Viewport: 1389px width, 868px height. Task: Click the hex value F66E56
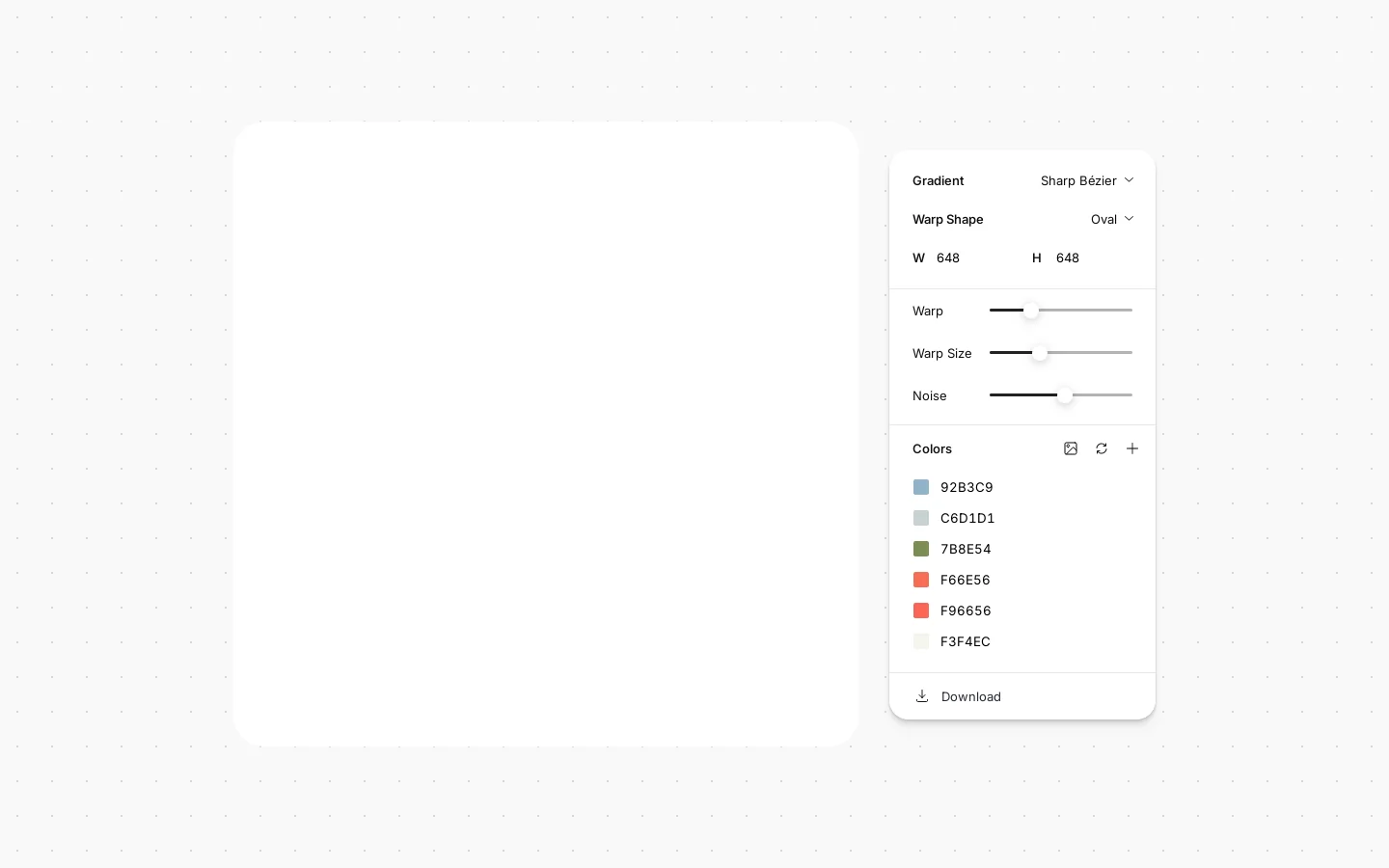pyautogui.click(x=966, y=580)
